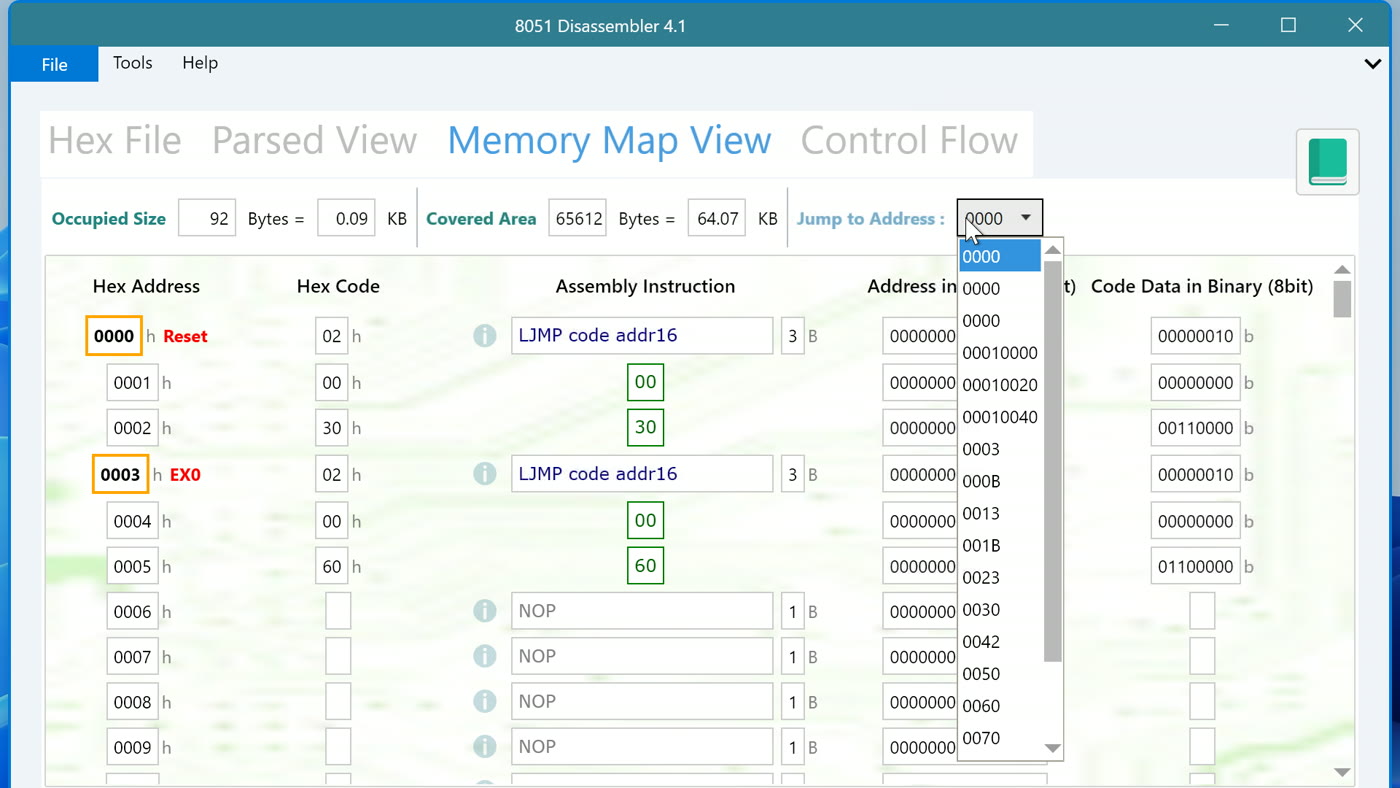Click the red EX0 vector label

[x=185, y=474]
